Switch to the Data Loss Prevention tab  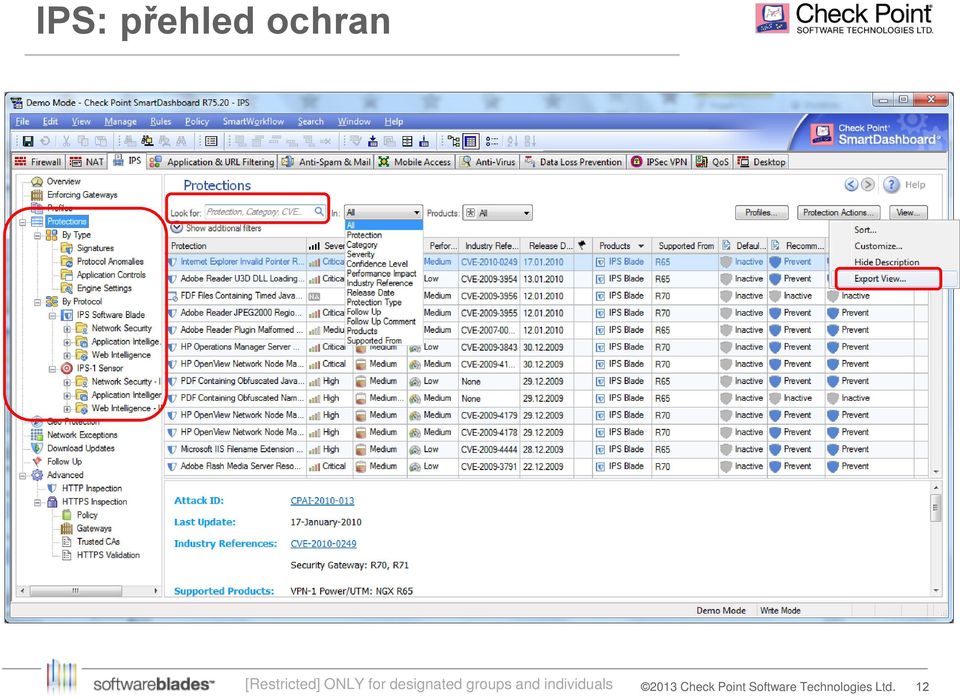[574, 162]
